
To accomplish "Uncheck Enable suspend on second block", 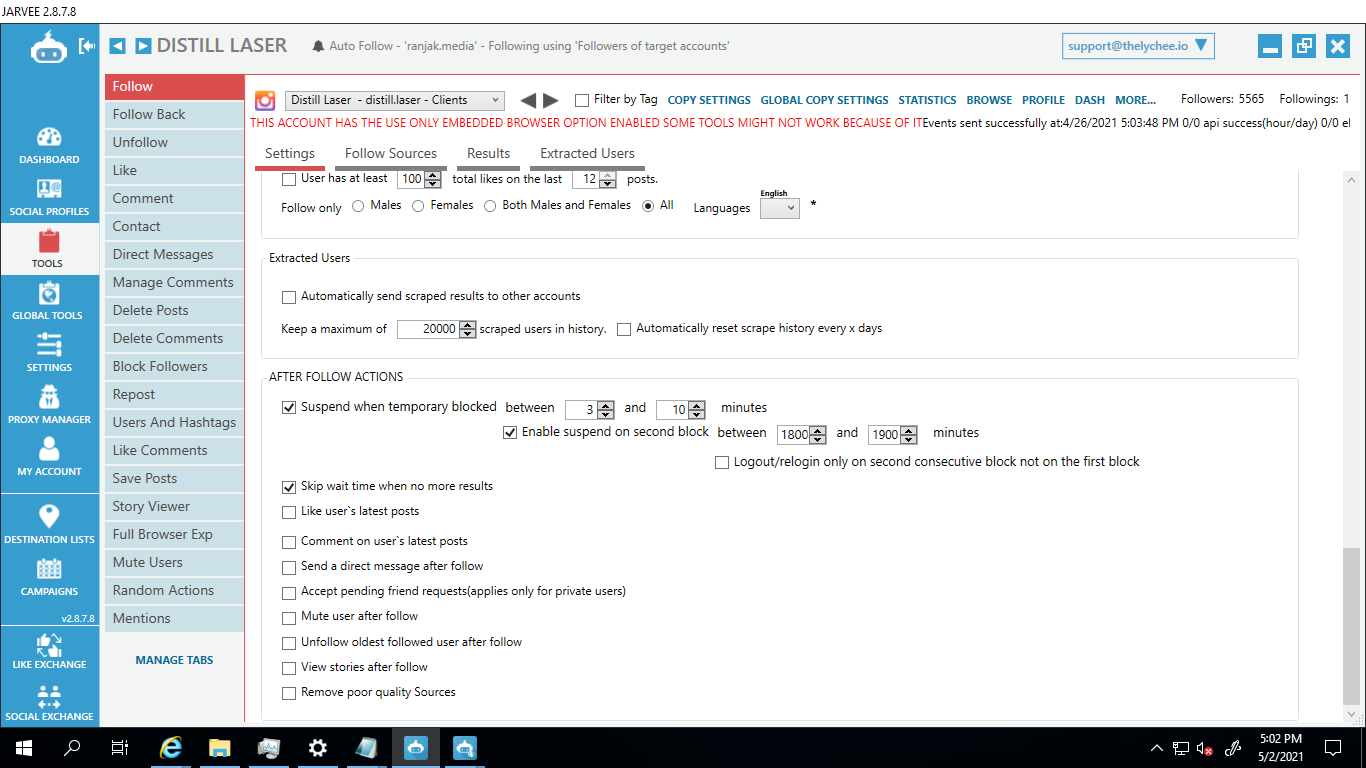I will [x=510, y=433].
